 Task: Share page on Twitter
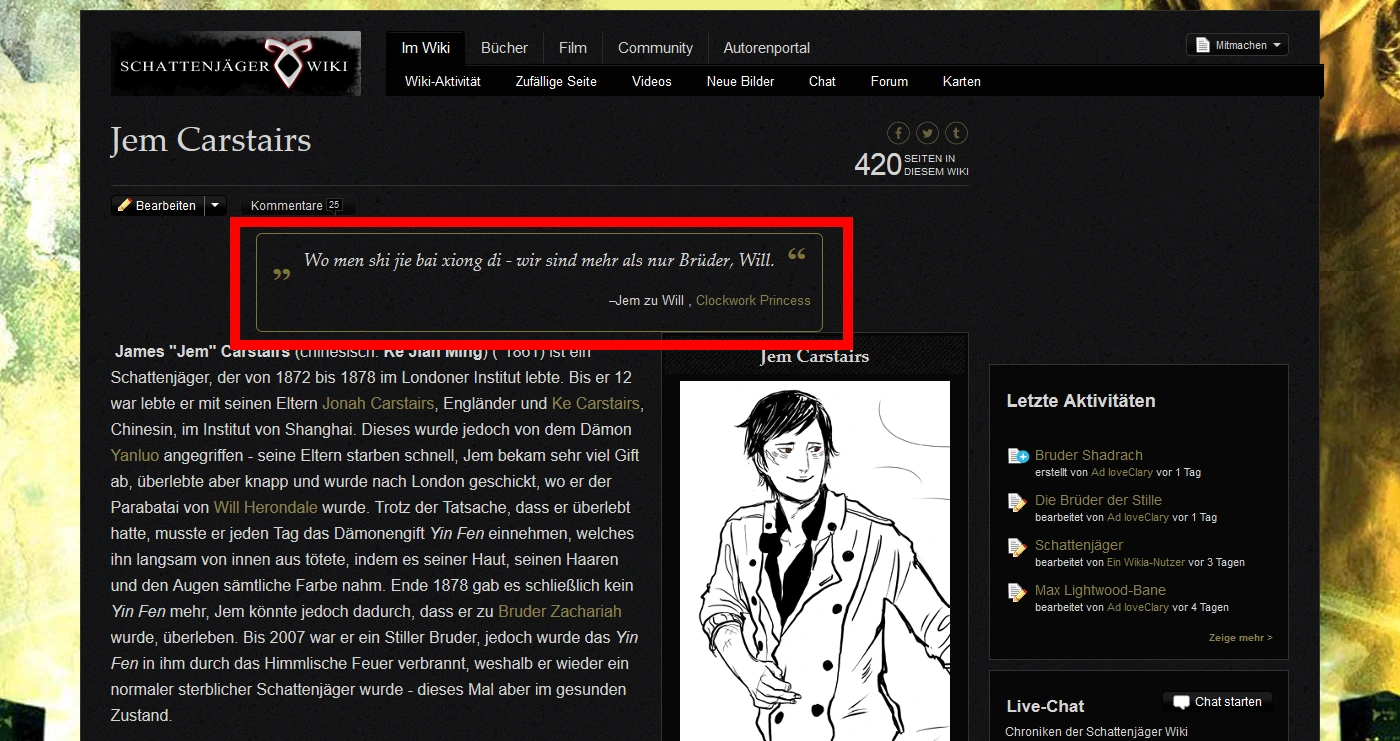928,133
